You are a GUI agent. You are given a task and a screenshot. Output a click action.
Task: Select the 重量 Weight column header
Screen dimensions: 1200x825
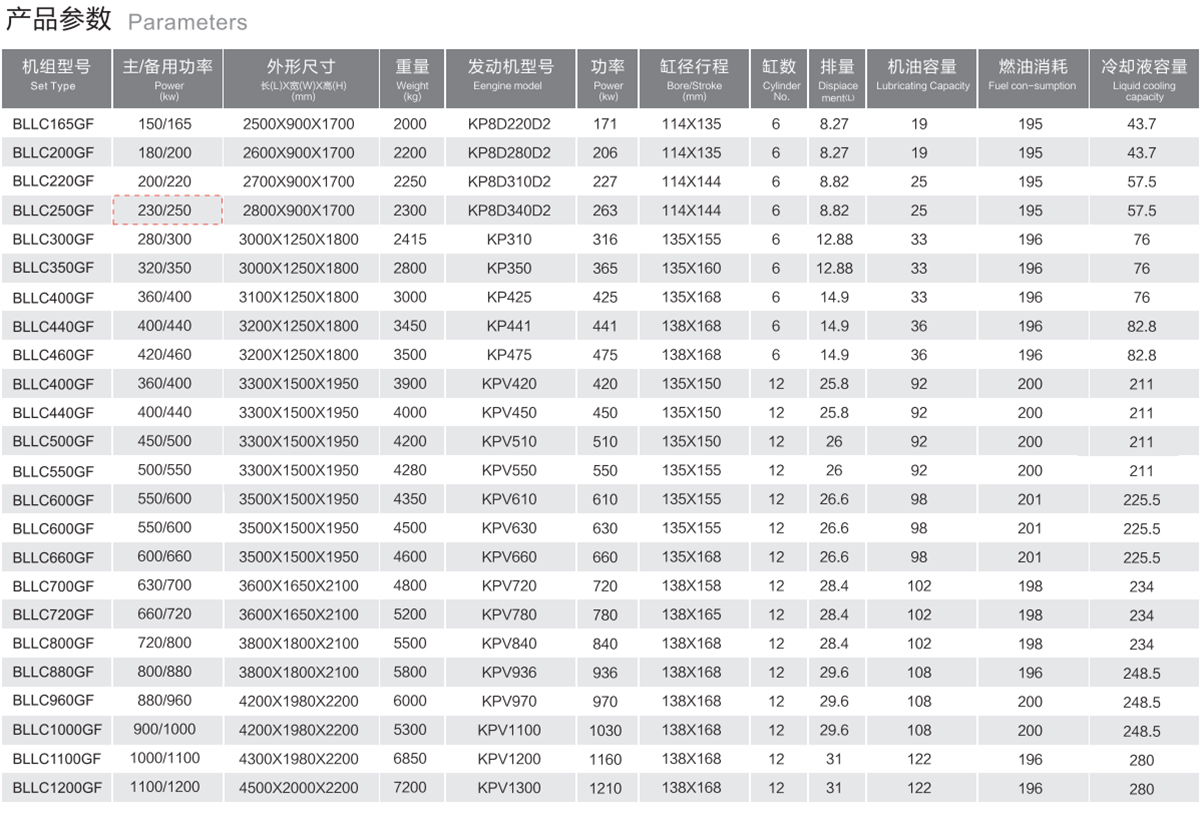411,76
